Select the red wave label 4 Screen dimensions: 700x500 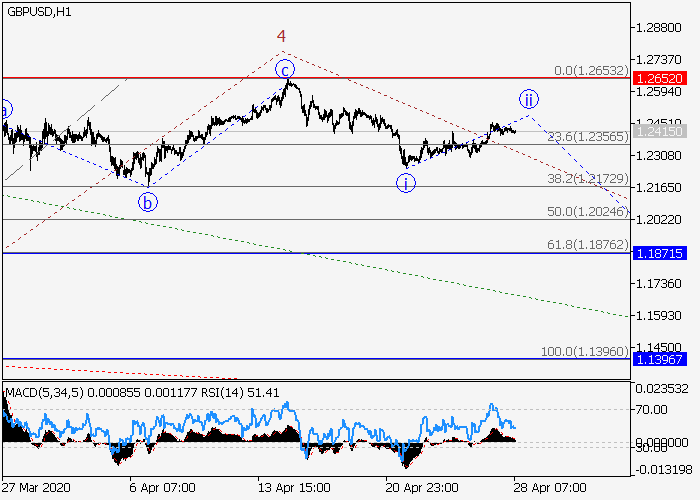[281, 36]
